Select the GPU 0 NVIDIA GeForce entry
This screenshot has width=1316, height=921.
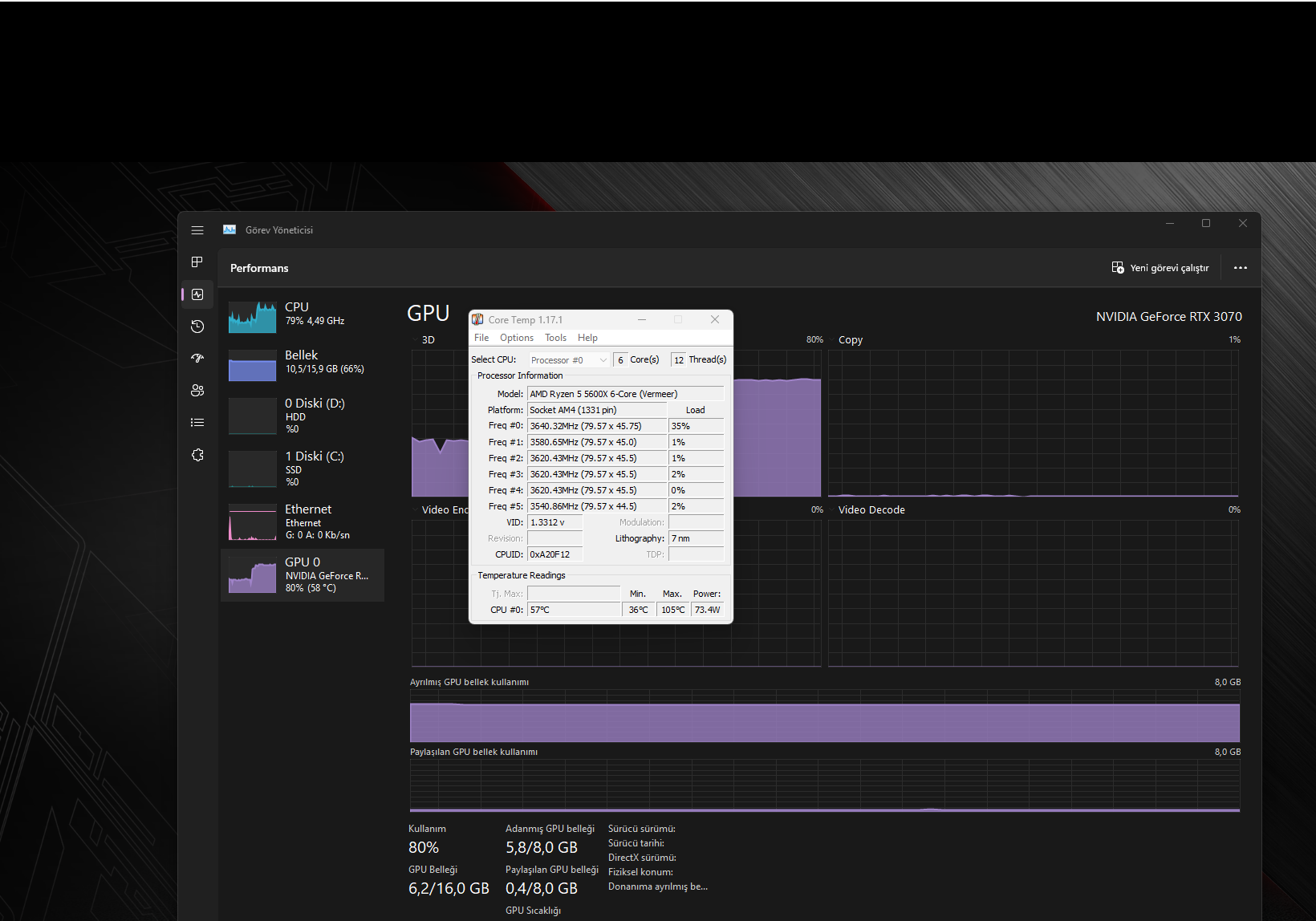pyautogui.click(x=303, y=574)
